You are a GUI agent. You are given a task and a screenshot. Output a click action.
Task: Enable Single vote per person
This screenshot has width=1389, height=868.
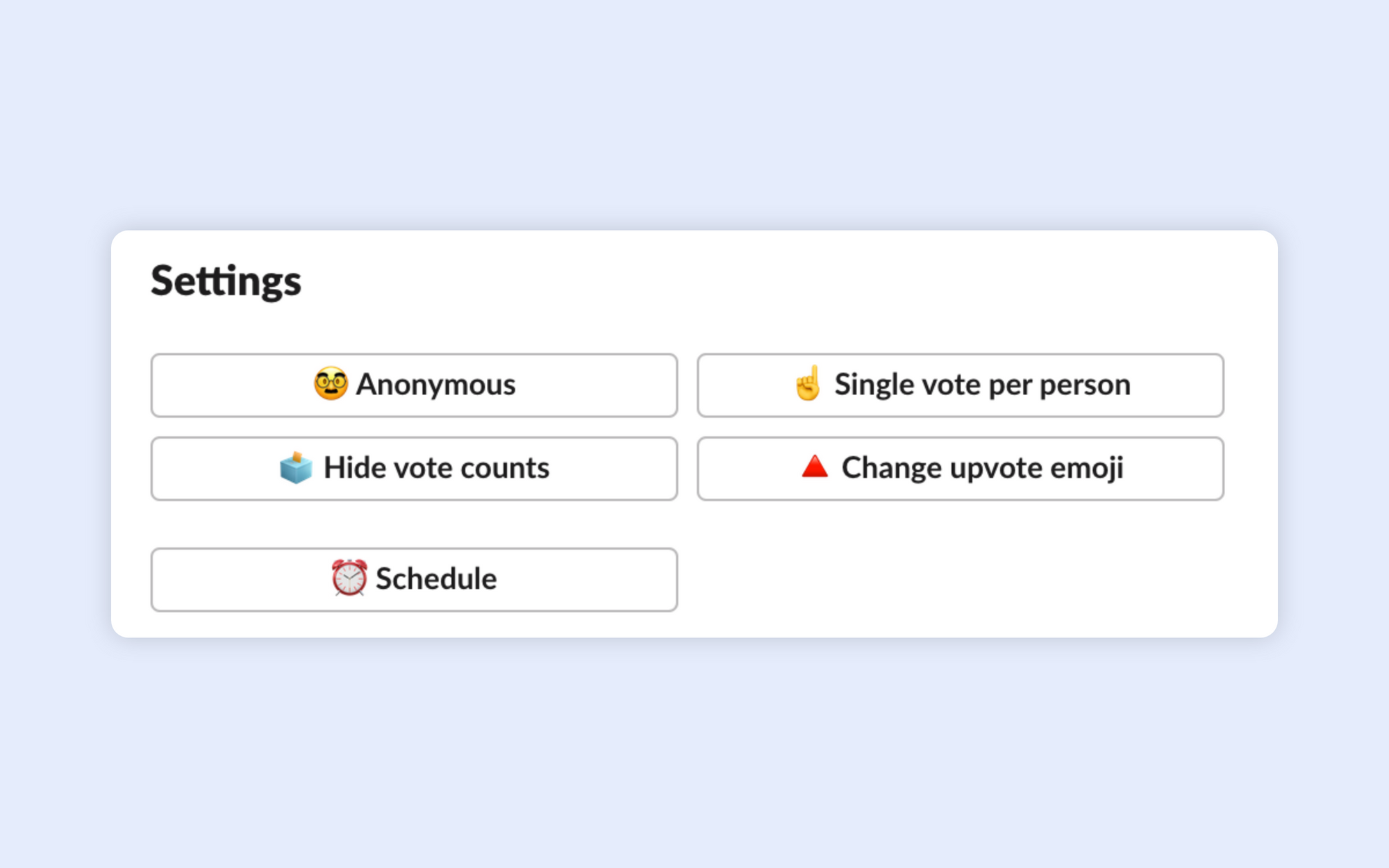click(x=960, y=385)
